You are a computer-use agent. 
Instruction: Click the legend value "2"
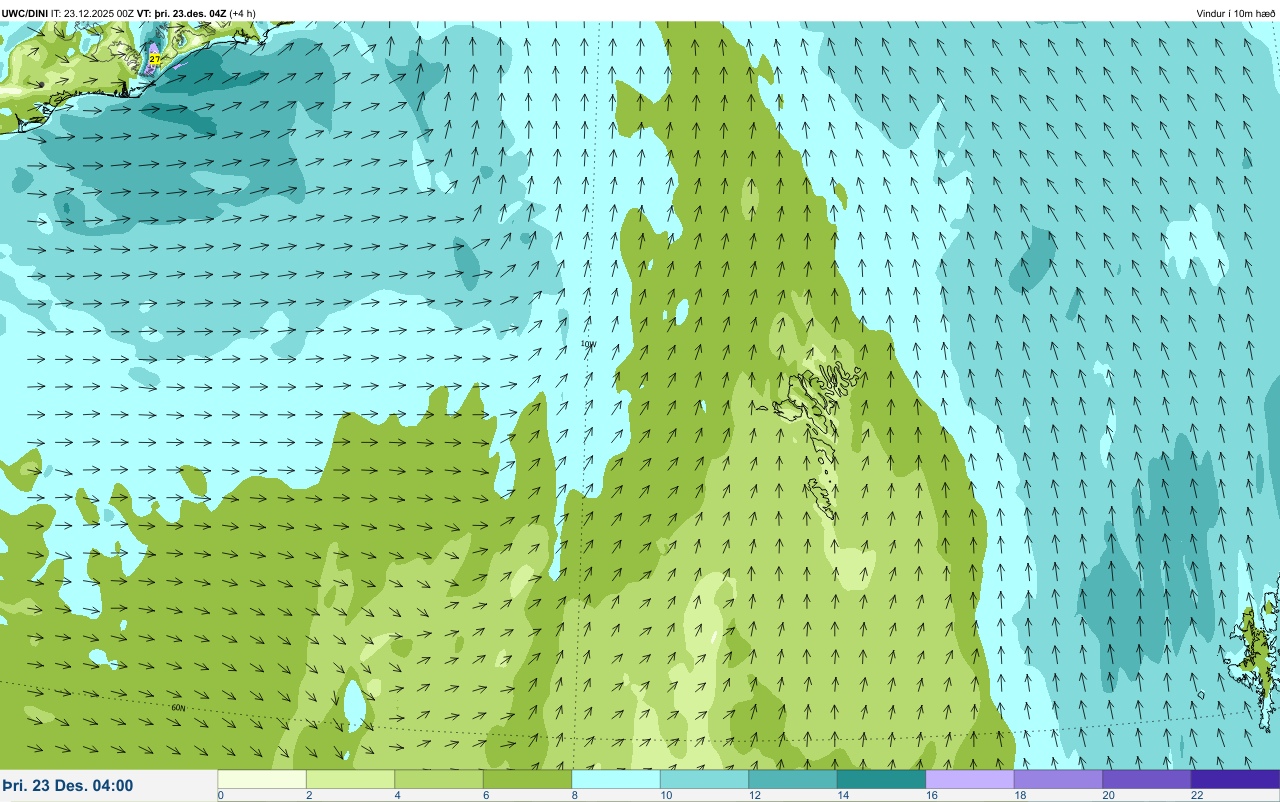309,795
